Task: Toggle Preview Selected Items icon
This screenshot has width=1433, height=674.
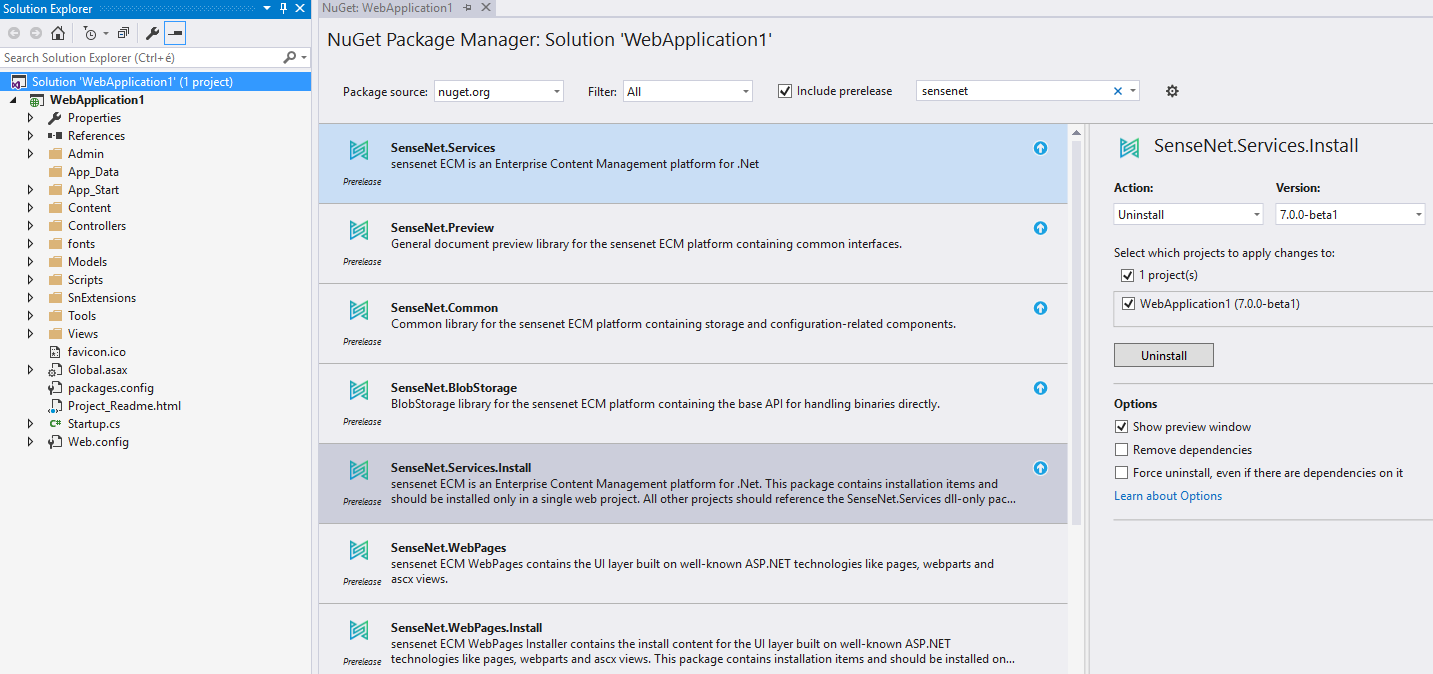Action: [x=175, y=33]
